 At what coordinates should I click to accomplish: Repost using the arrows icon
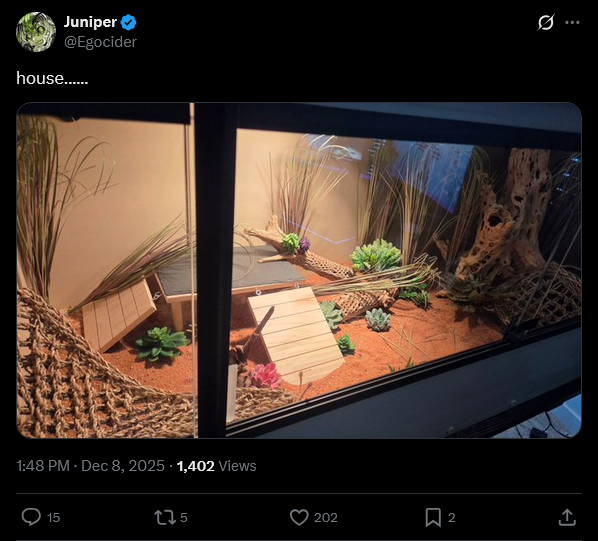tap(165, 517)
